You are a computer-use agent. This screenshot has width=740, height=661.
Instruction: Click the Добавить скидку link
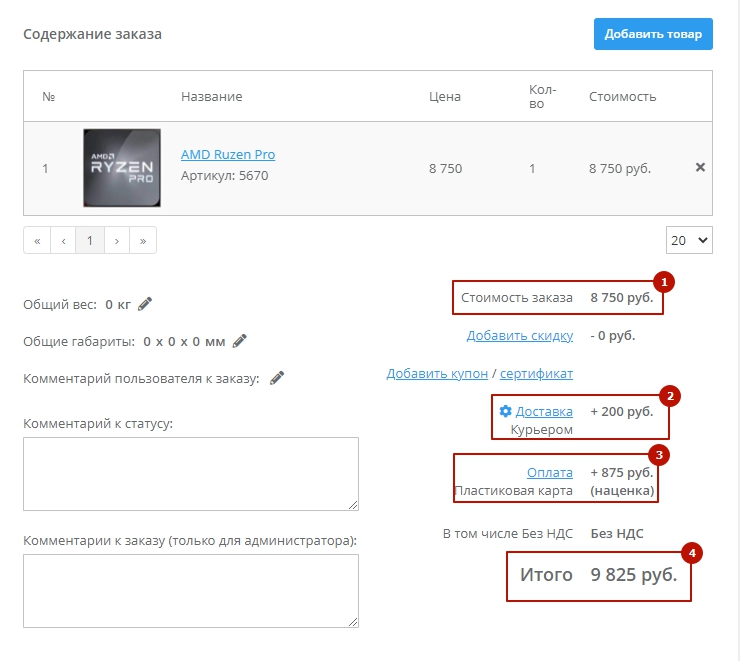(x=519, y=336)
